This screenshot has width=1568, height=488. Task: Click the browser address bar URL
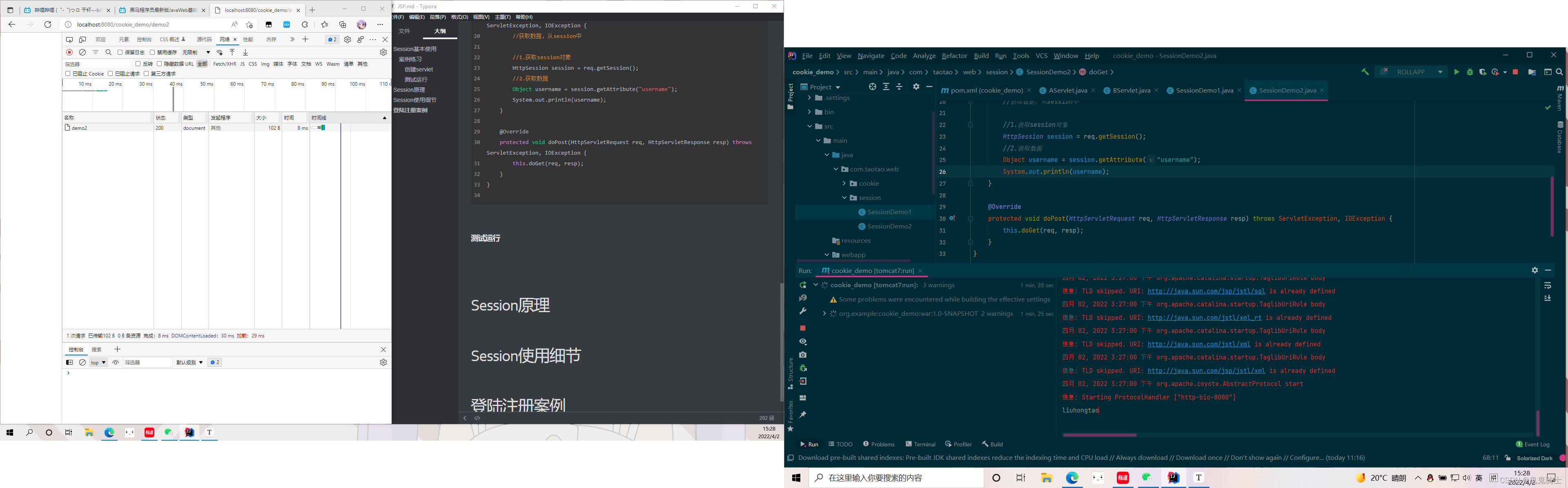123,24
